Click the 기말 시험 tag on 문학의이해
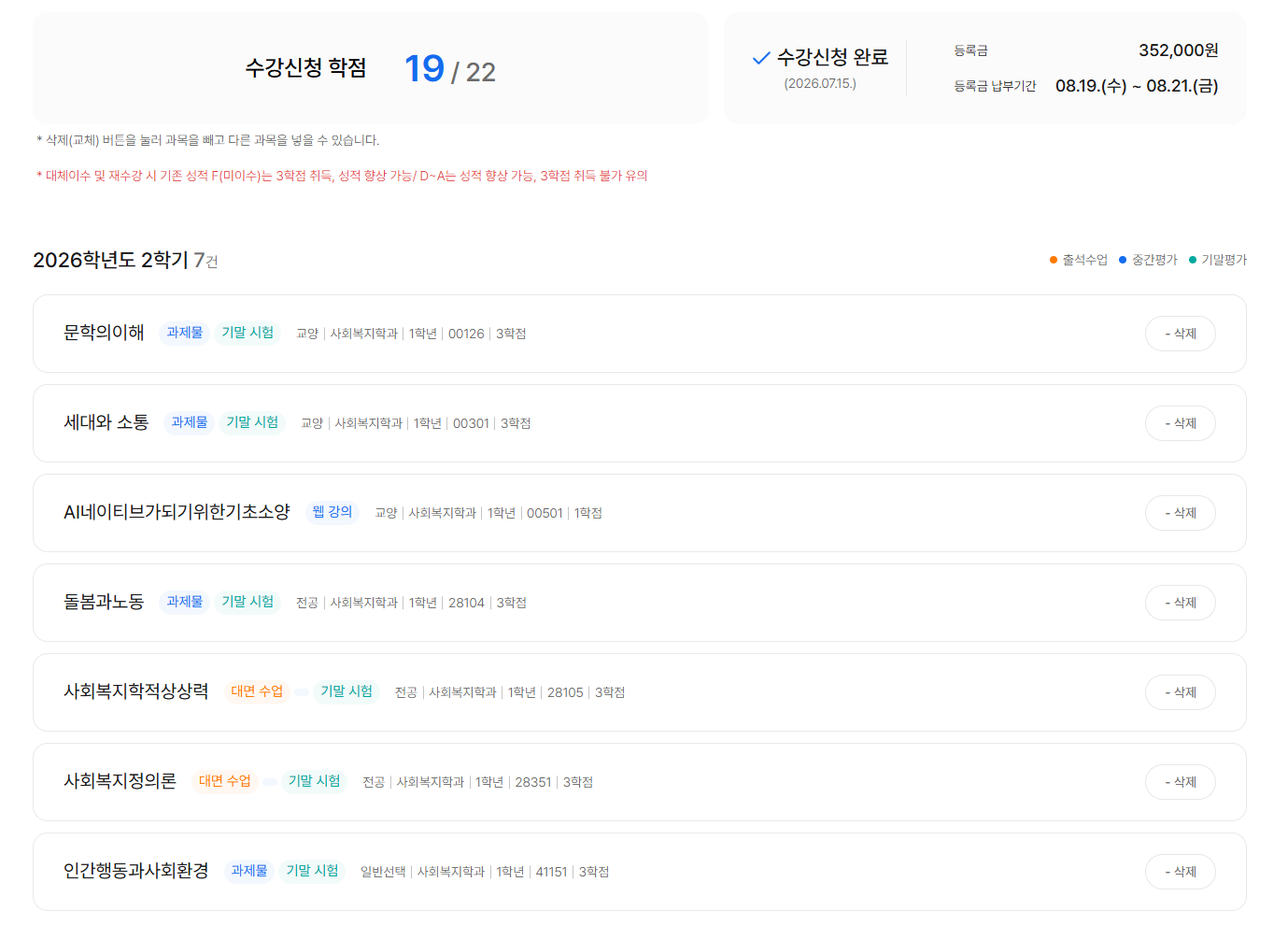 coord(248,333)
